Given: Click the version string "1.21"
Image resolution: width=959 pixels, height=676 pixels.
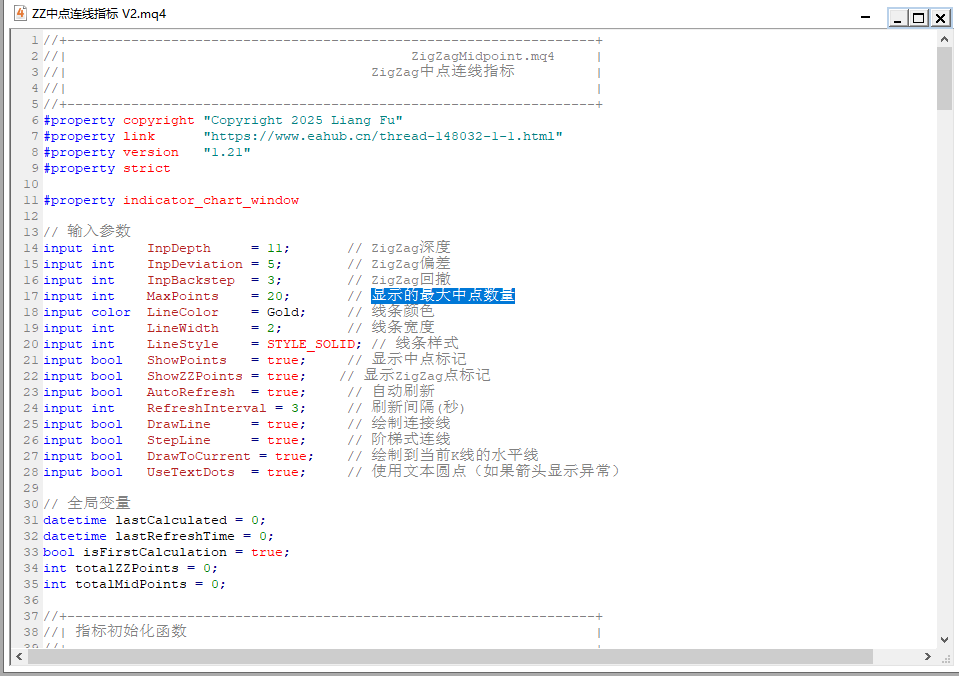Looking at the screenshot, I should pyautogui.click(x=227, y=152).
